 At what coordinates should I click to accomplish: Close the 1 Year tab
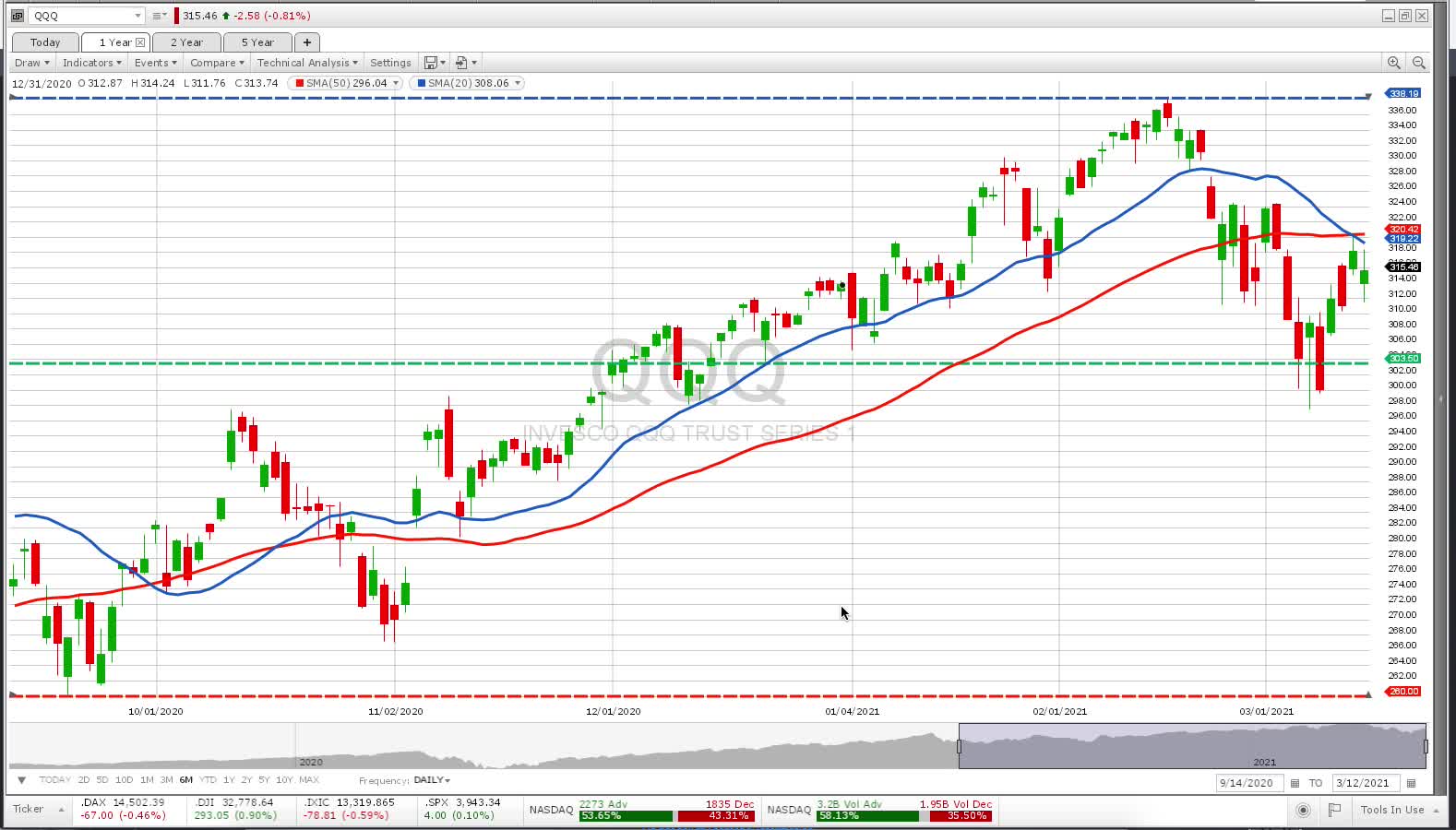click(x=140, y=42)
